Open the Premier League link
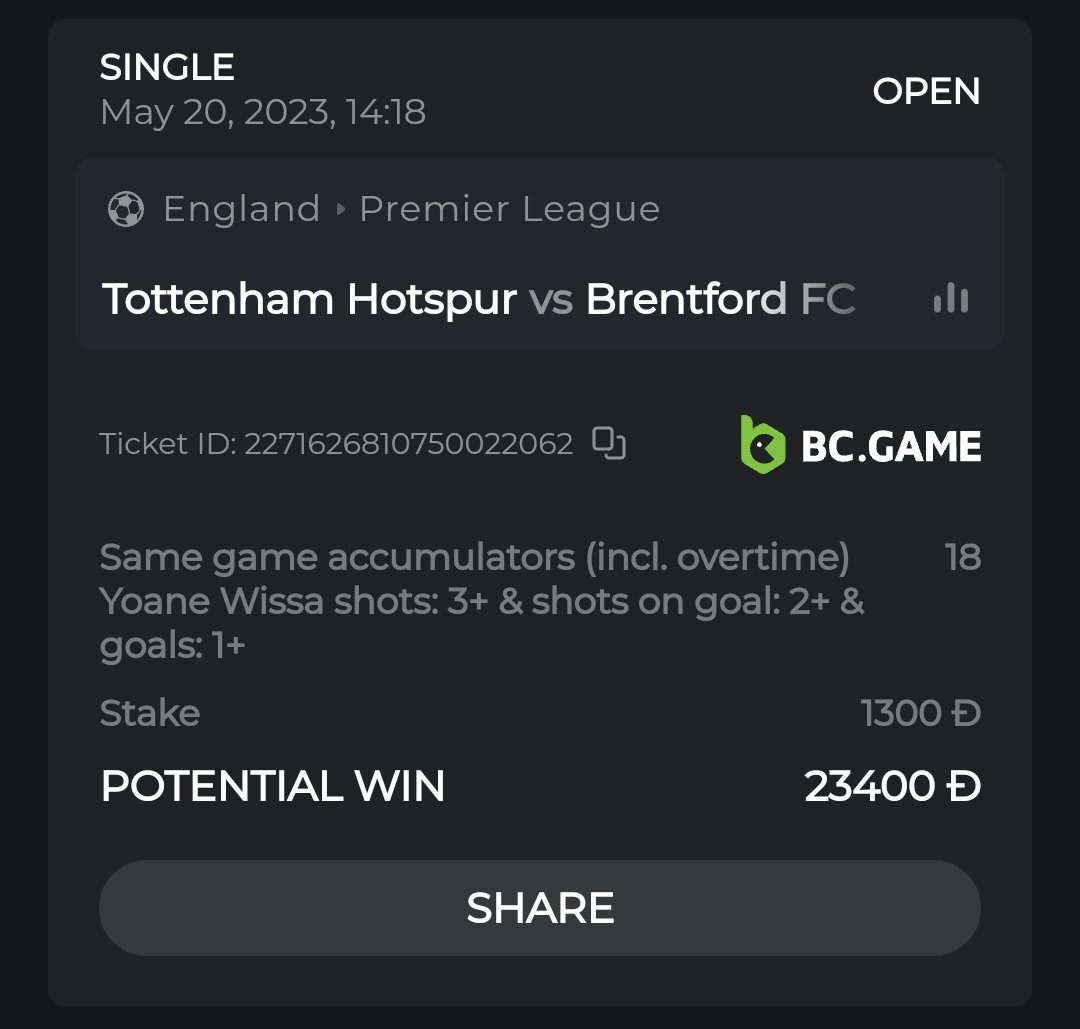This screenshot has width=1080, height=1029. (x=509, y=209)
